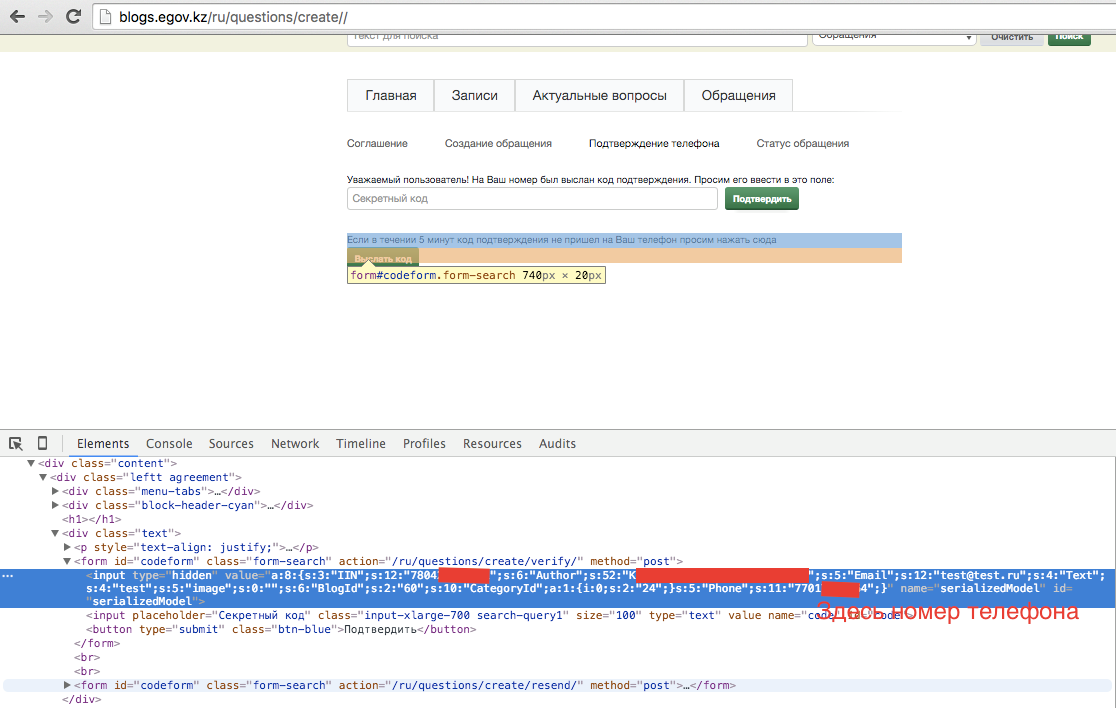
Task: Click the text about code not arriving
Action: pyautogui.click(x=562, y=240)
